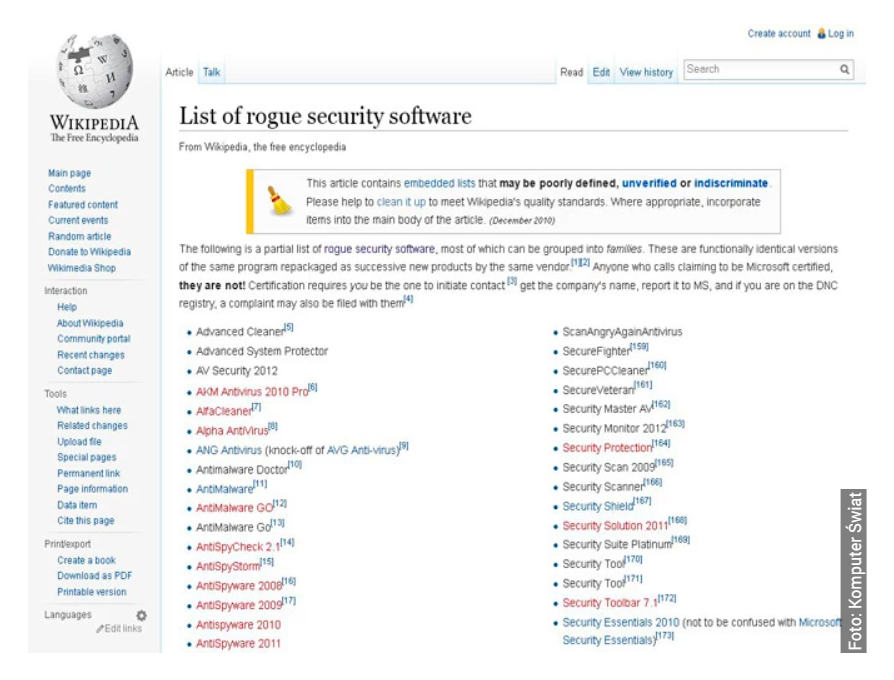
Task: Open the AVG Anti-virus link
Action: tap(361, 450)
